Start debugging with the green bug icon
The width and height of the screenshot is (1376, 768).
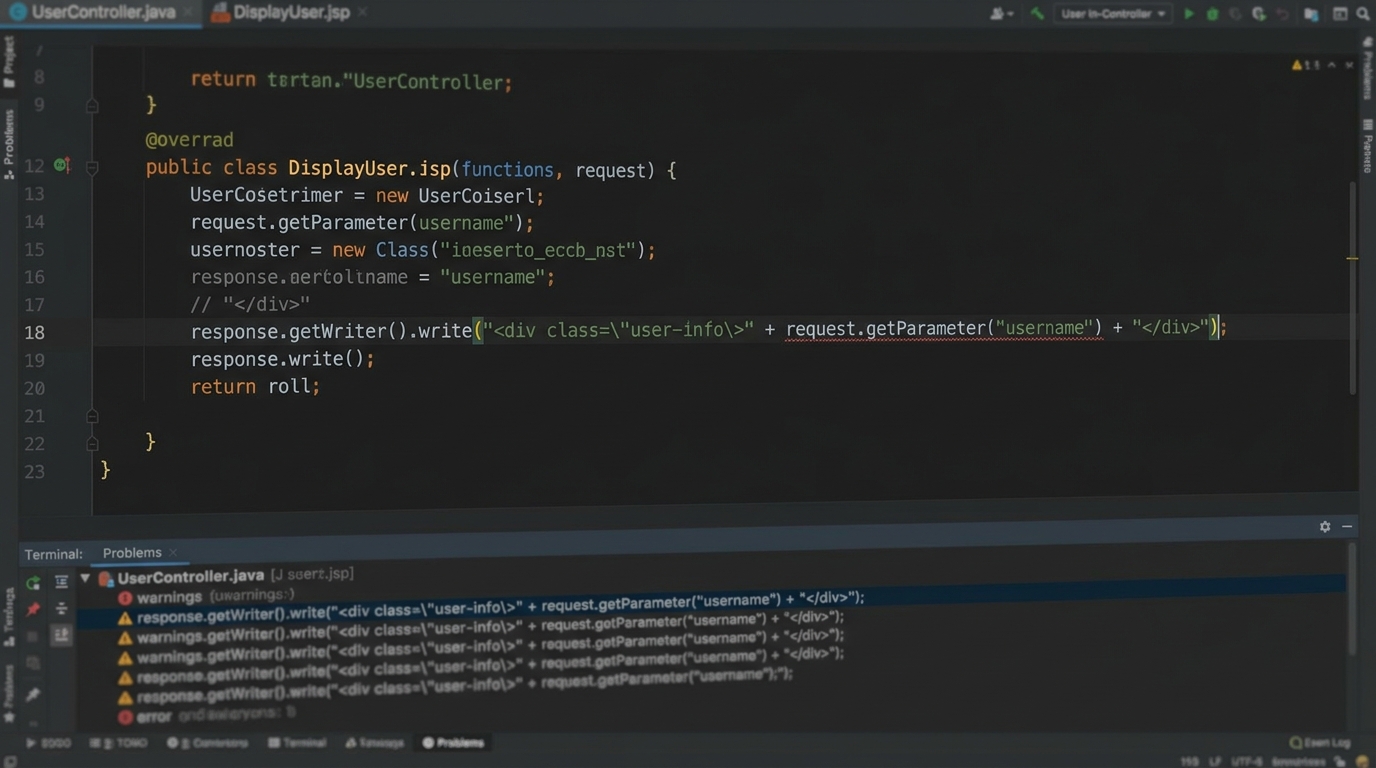click(x=1212, y=14)
